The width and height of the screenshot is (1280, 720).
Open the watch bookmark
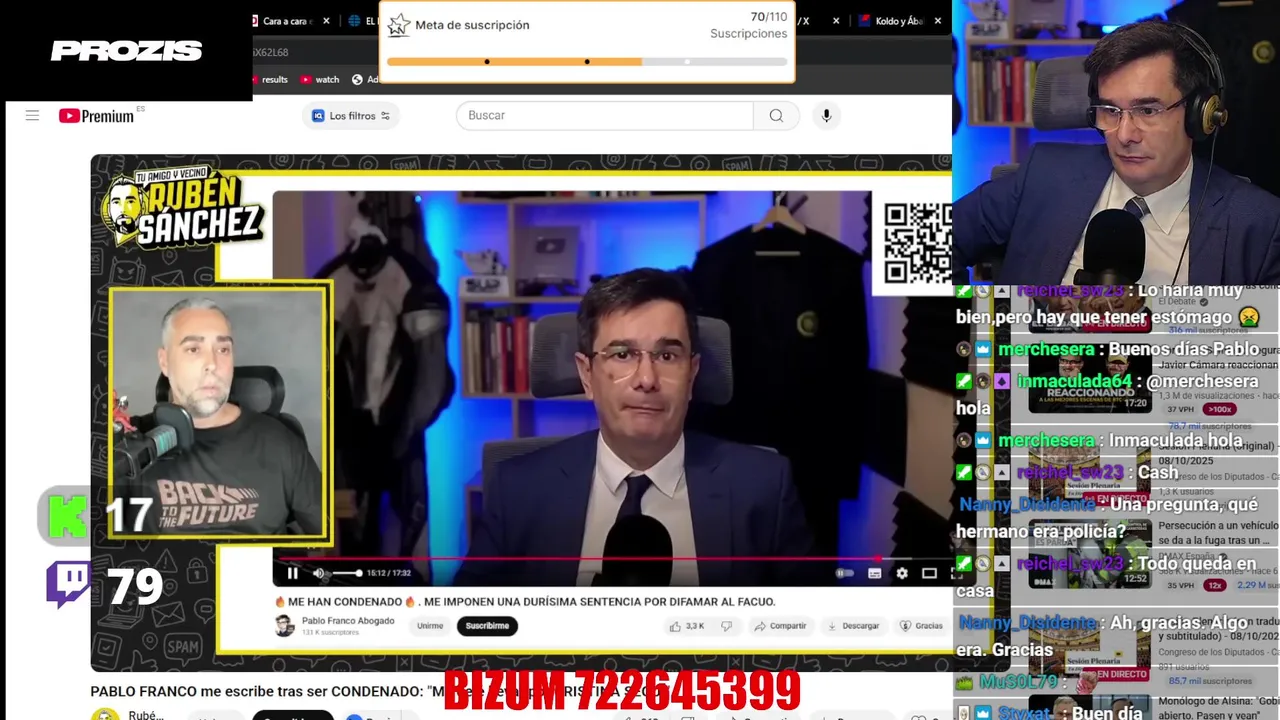pyautogui.click(x=320, y=80)
